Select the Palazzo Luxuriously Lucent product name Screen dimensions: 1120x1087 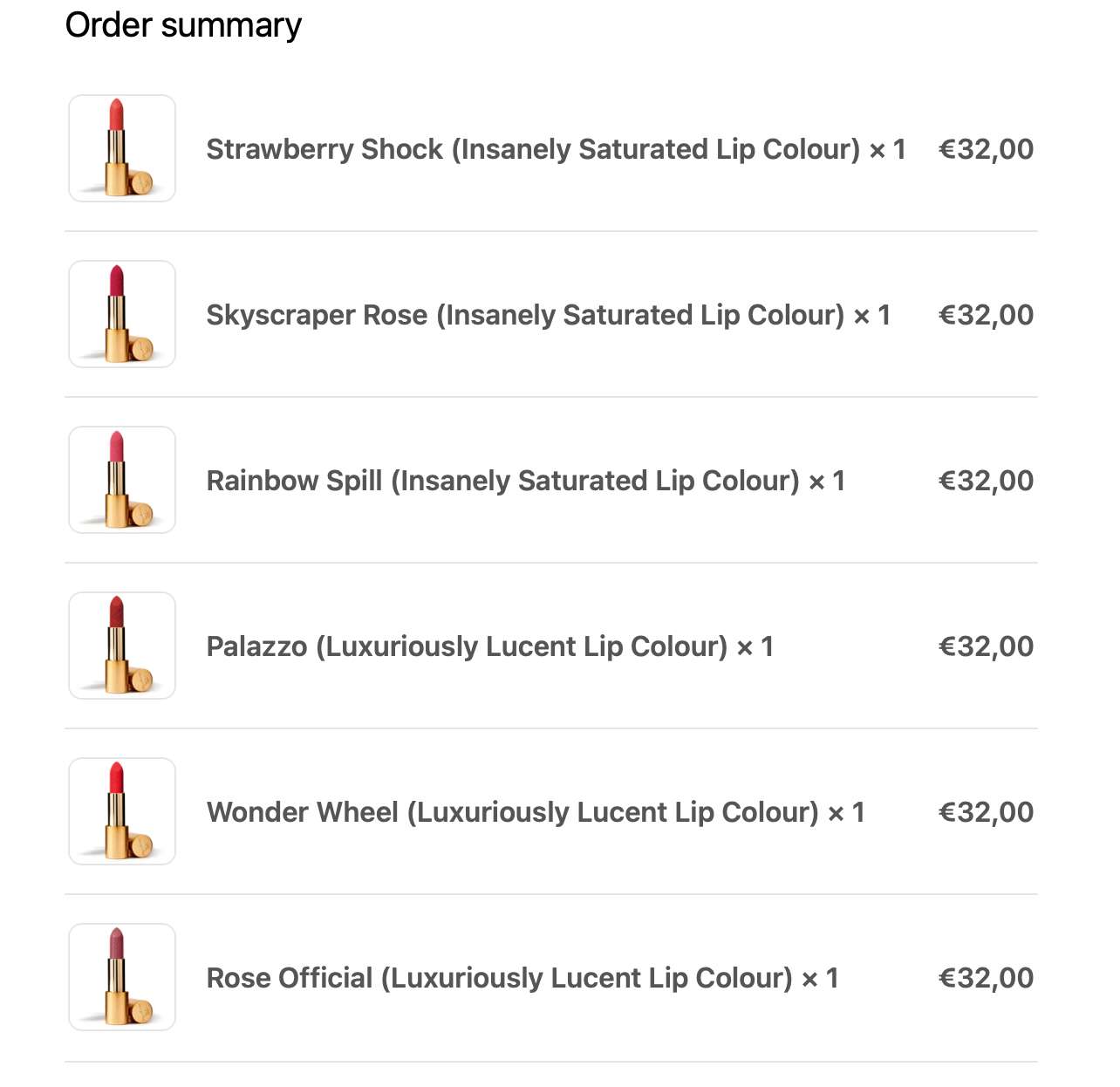click(489, 646)
